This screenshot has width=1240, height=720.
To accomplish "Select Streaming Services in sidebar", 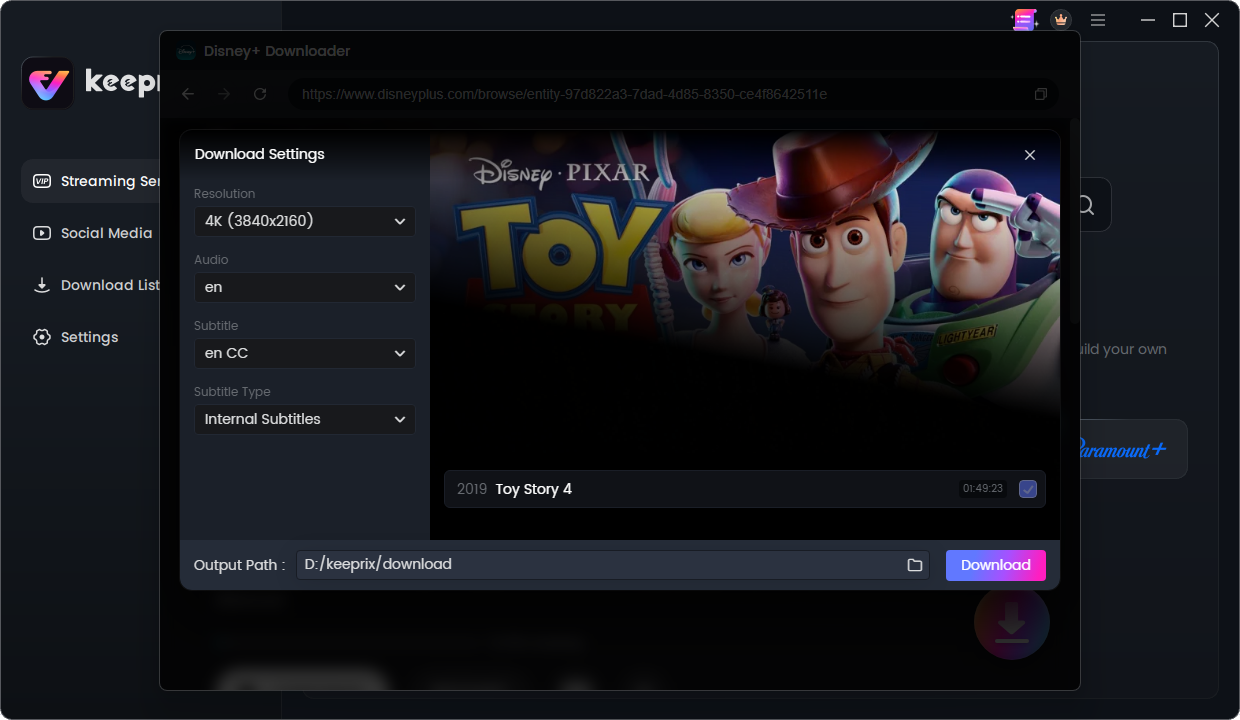I will pyautogui.click(x=91, y=181).
